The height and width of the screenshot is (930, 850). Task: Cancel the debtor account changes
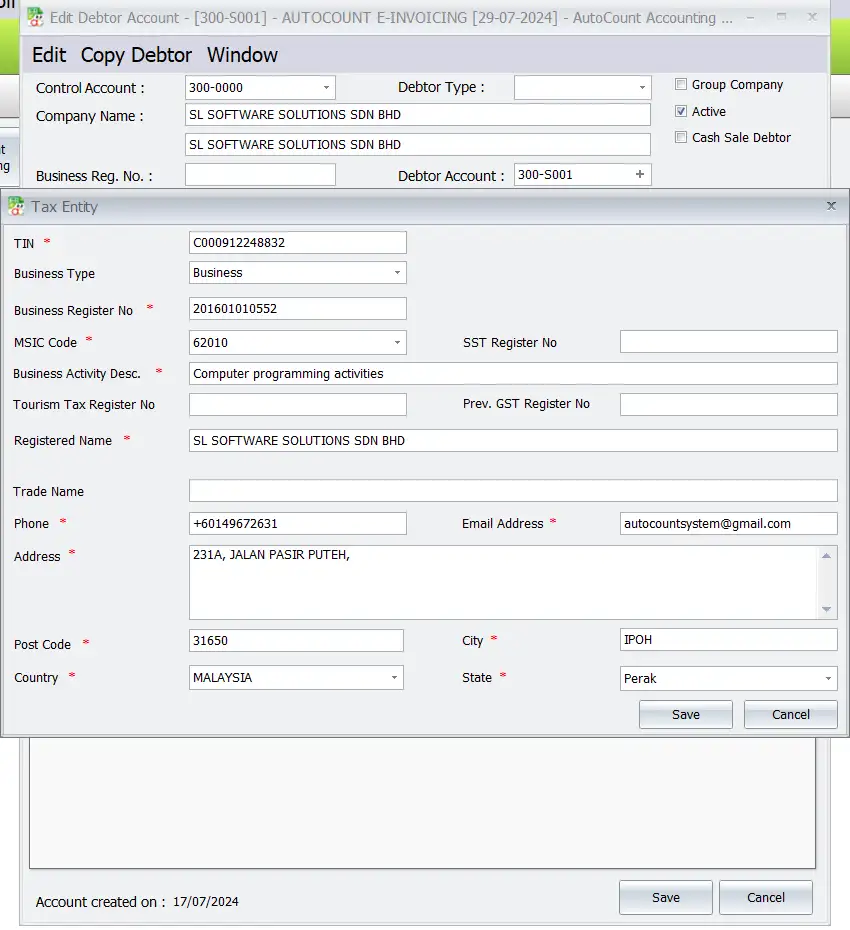[765, 897]
